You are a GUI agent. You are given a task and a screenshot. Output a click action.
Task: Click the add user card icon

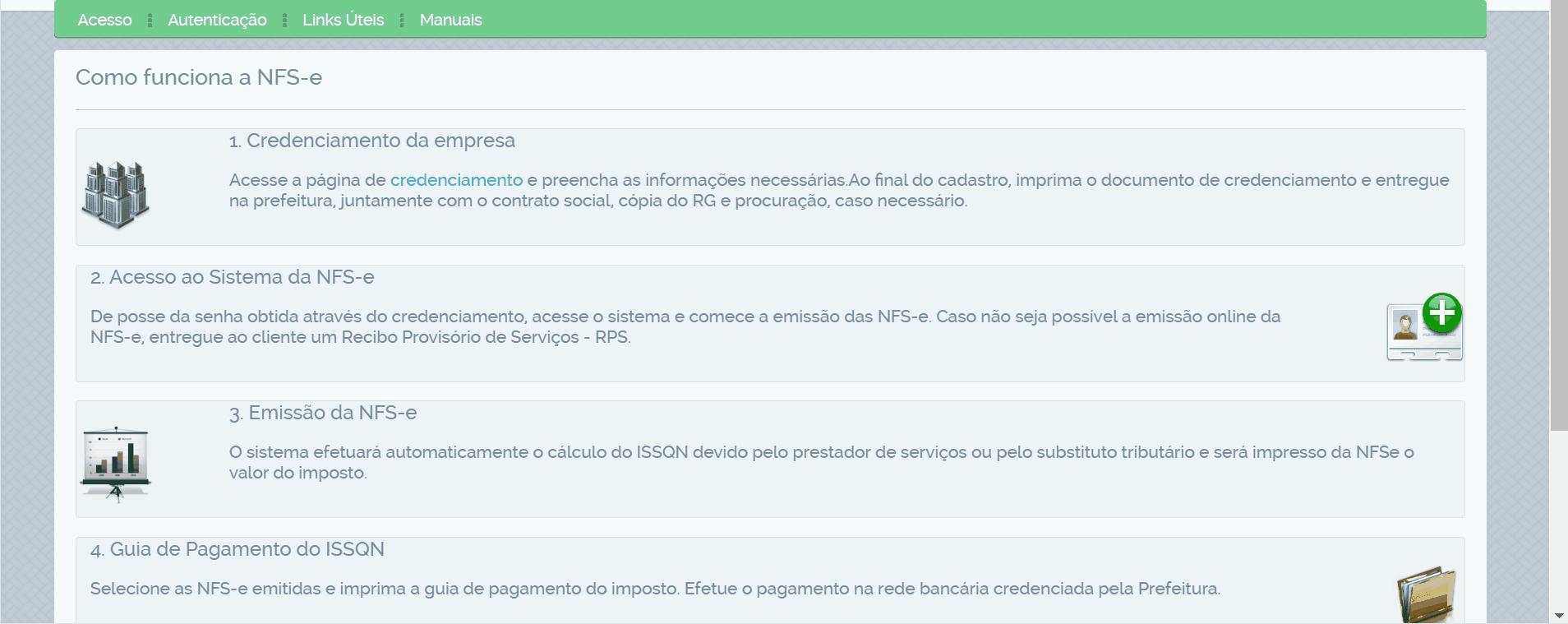tap(1425, 327)
